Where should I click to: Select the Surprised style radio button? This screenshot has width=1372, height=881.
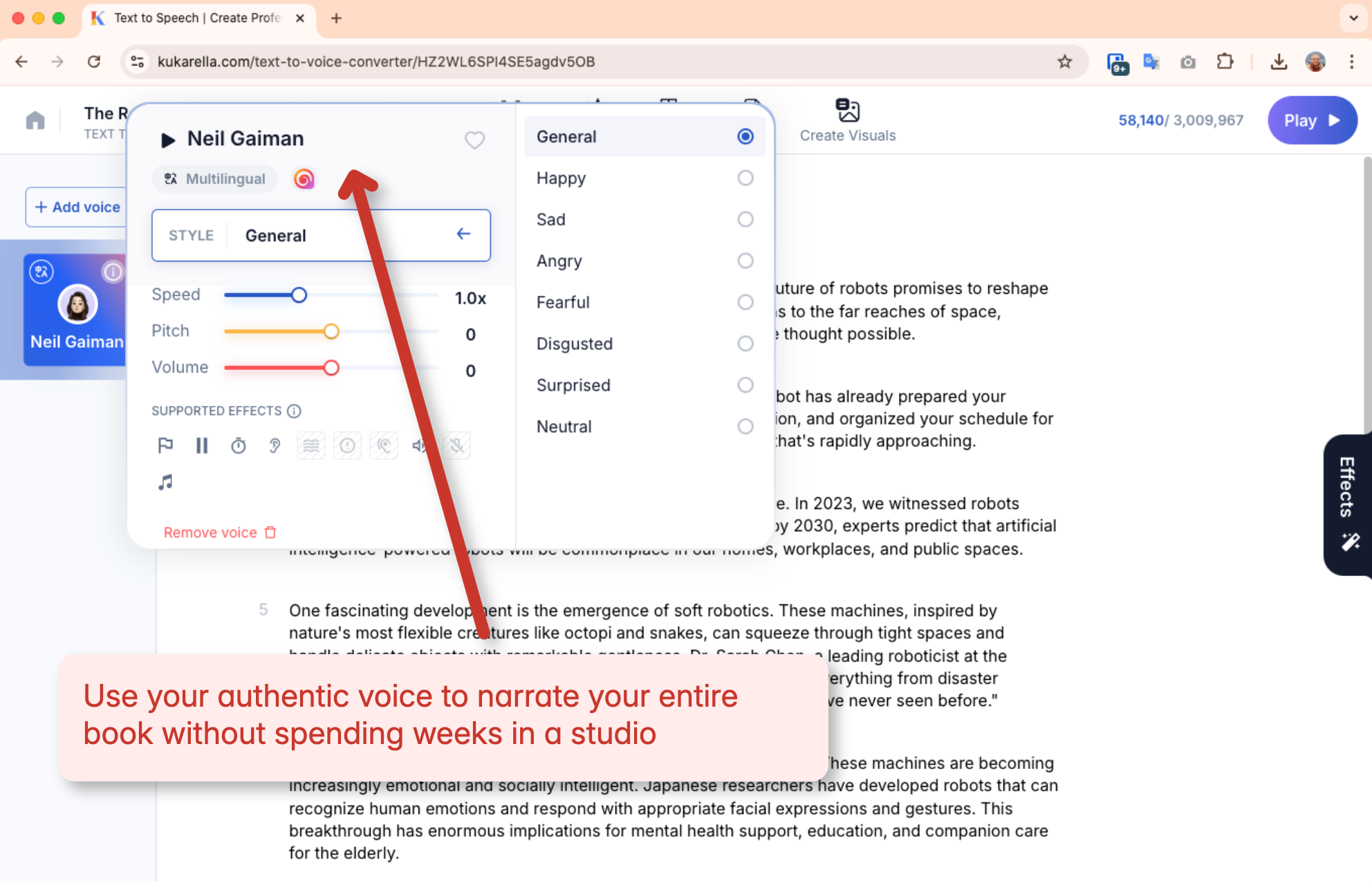tap(745, 385)
